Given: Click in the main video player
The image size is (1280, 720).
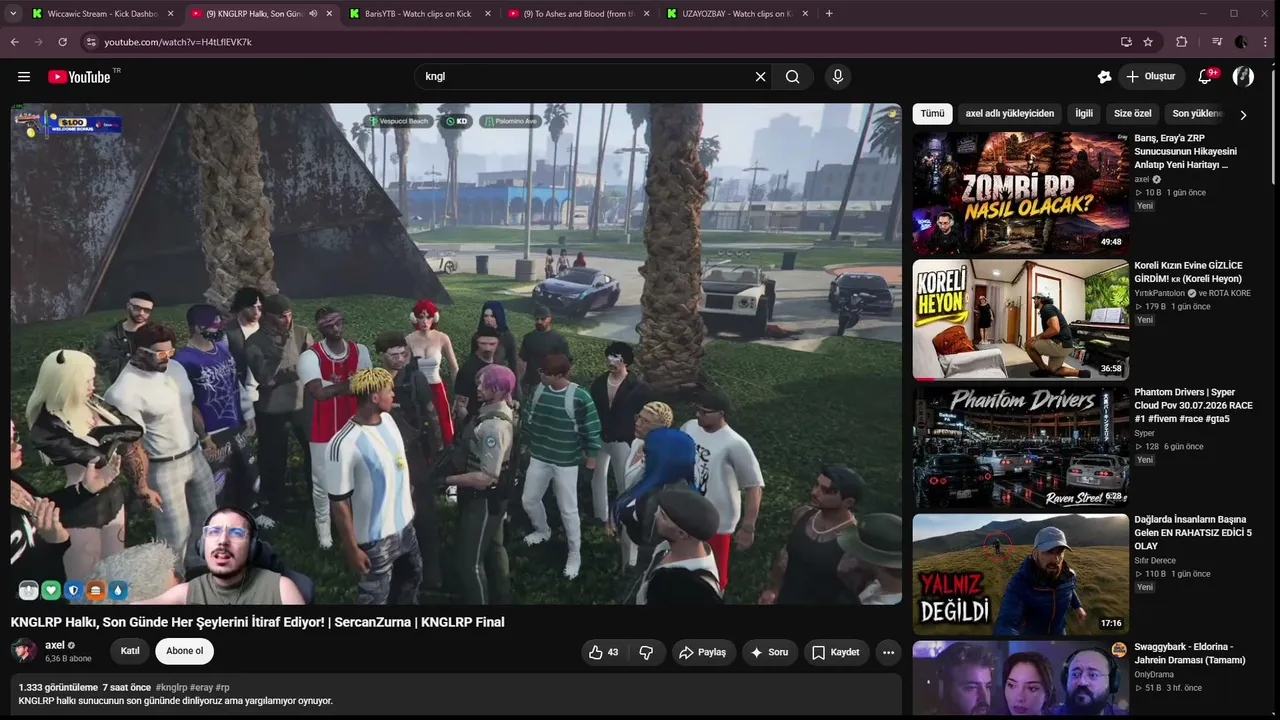Looking at the screenshot, I should 456,354.
